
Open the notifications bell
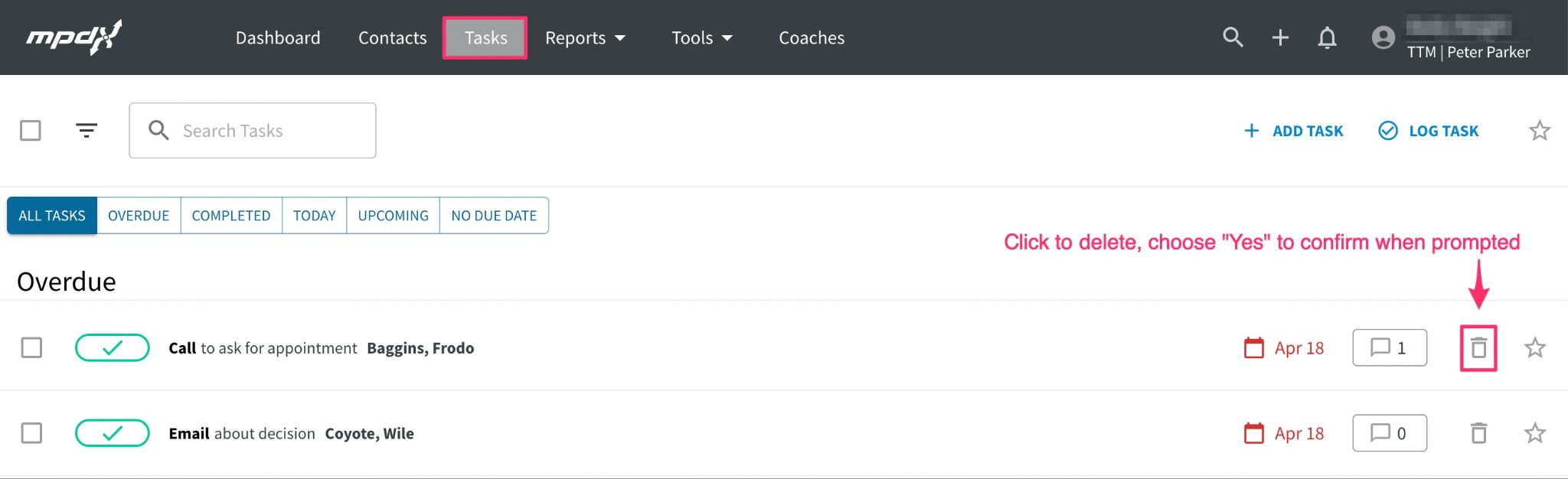tap(1328, 37)
